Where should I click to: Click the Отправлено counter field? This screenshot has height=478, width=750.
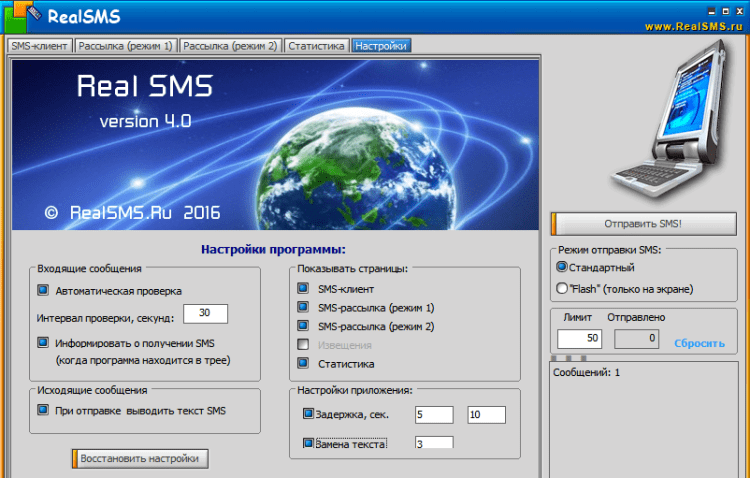(637, 339)
